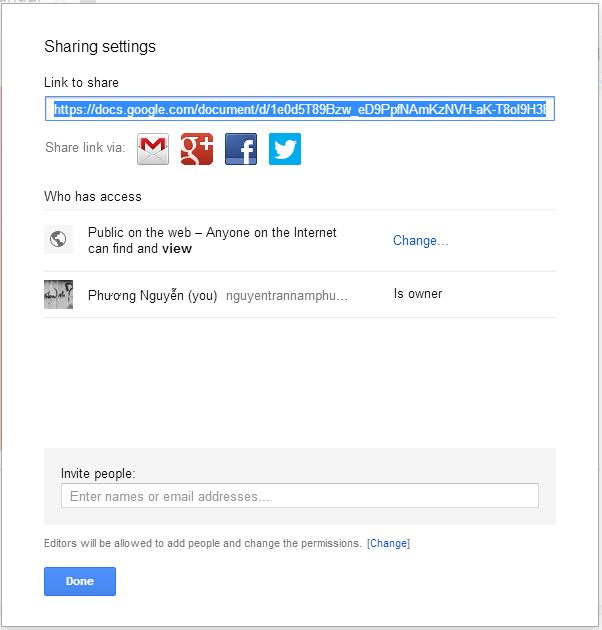Click the name Phương Nguyễn (you)
The height and width of the screenshot is (630, 602).
coord(153,295)
